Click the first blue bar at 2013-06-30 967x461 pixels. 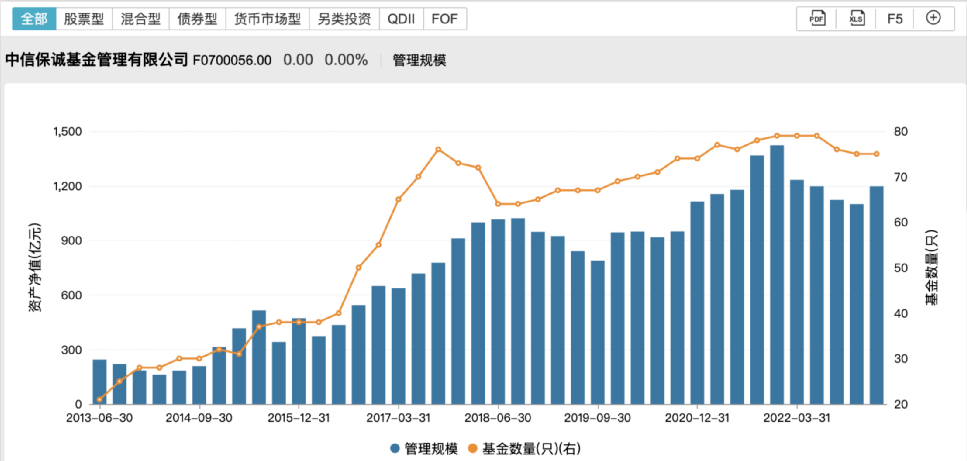(99, 381)
